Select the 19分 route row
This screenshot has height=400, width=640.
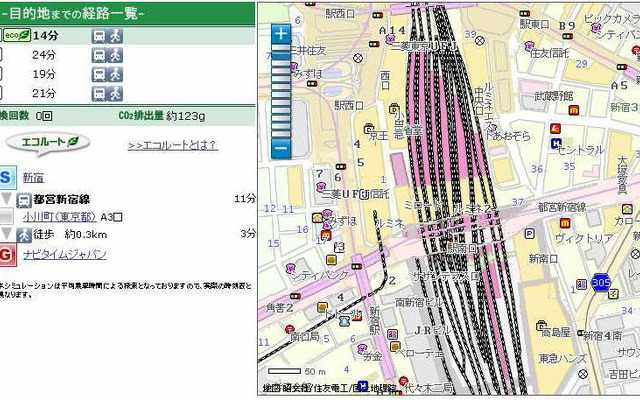click(127, 74)
